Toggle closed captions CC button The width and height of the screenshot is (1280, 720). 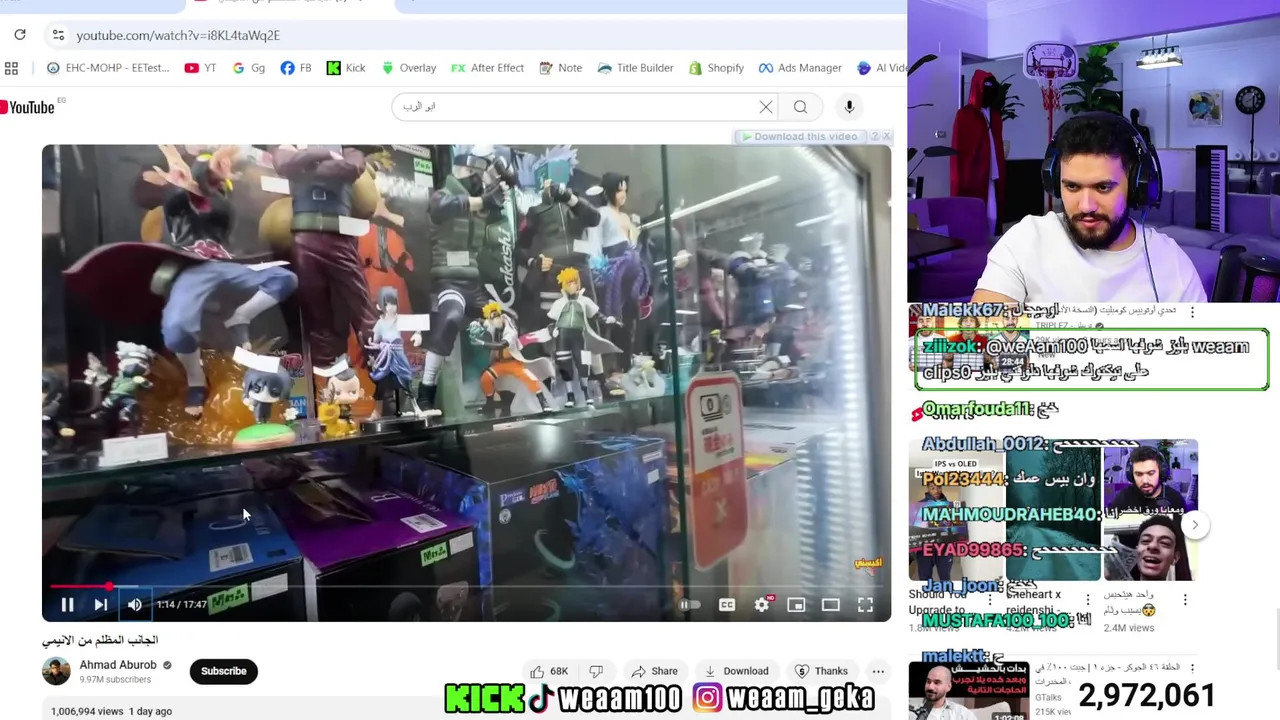pyautogui.click(x=727, y=604)
